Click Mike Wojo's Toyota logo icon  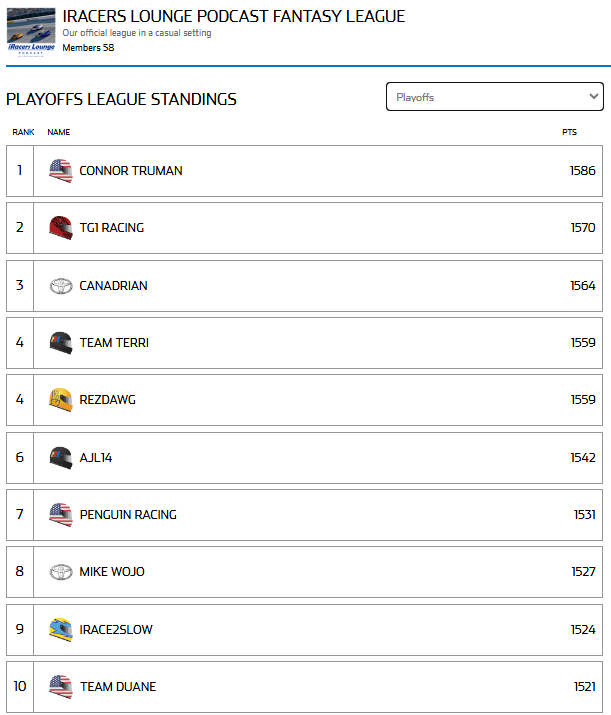click(x=61, y=572)
